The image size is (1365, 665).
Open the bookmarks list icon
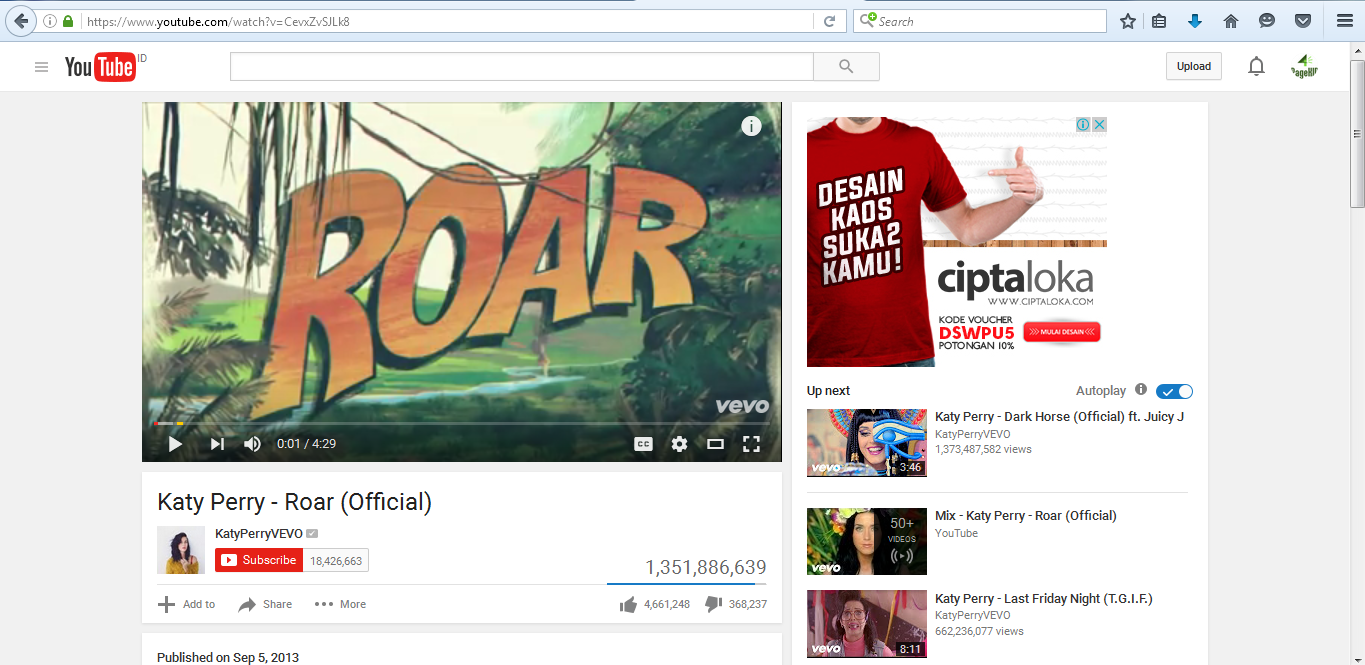point(1160,21)
